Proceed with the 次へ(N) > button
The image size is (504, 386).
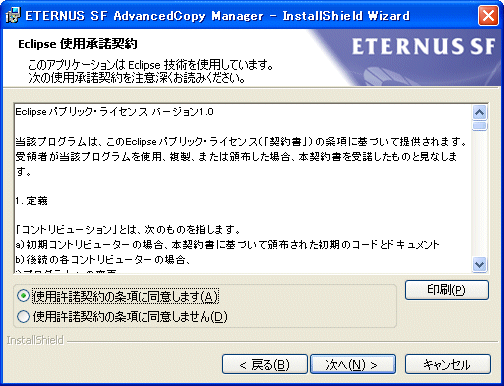pos(353,364)
